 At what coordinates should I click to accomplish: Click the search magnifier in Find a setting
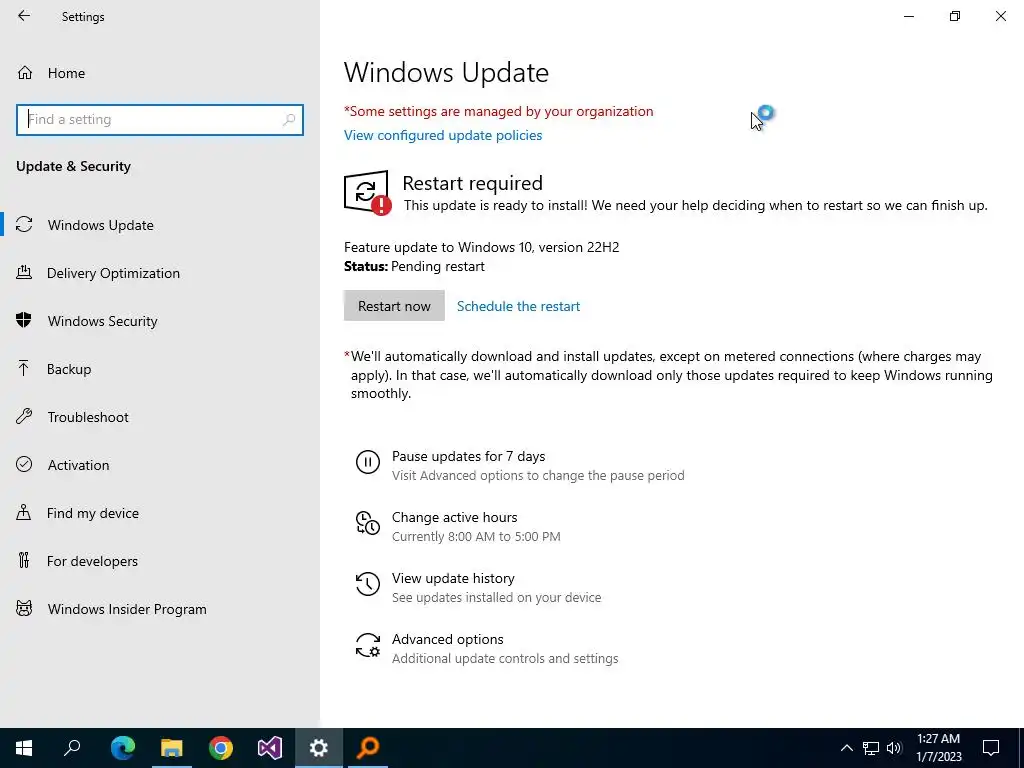point(289,120)
